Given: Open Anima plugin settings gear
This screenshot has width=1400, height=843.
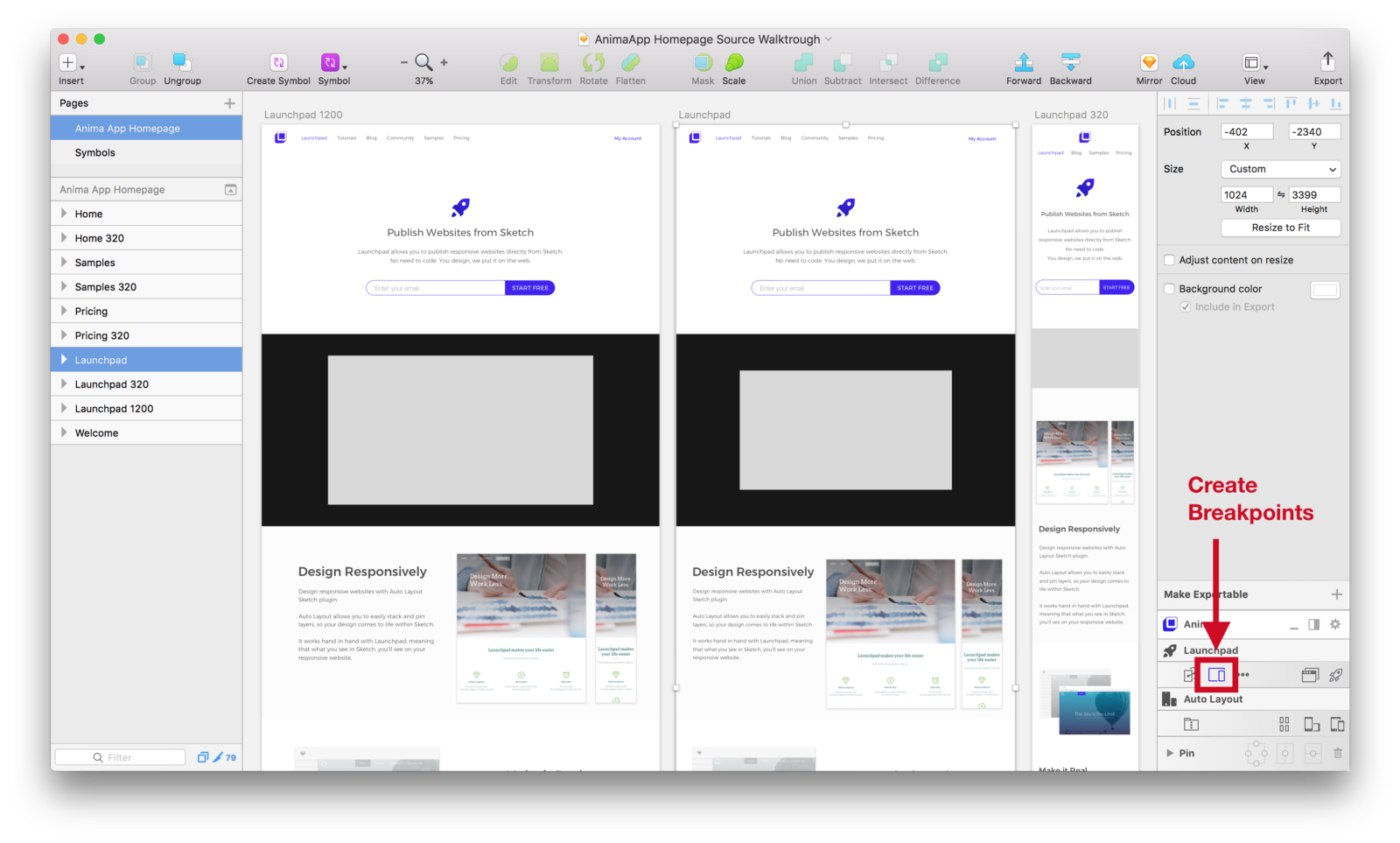Looking at the screenshot, I should [1336, 624].
